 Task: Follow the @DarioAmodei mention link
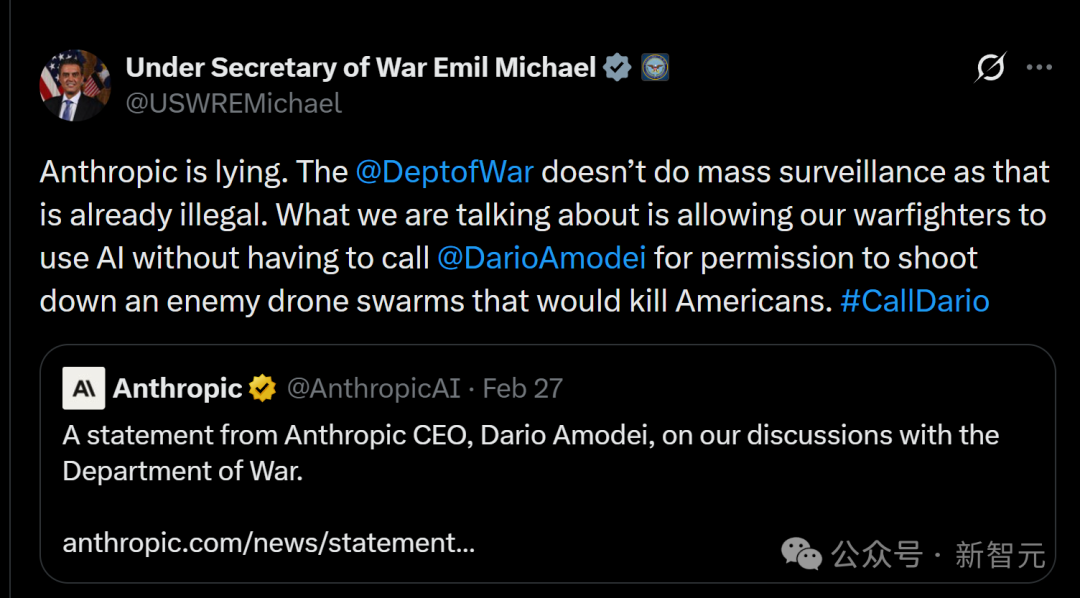click(x=542, y=258)
